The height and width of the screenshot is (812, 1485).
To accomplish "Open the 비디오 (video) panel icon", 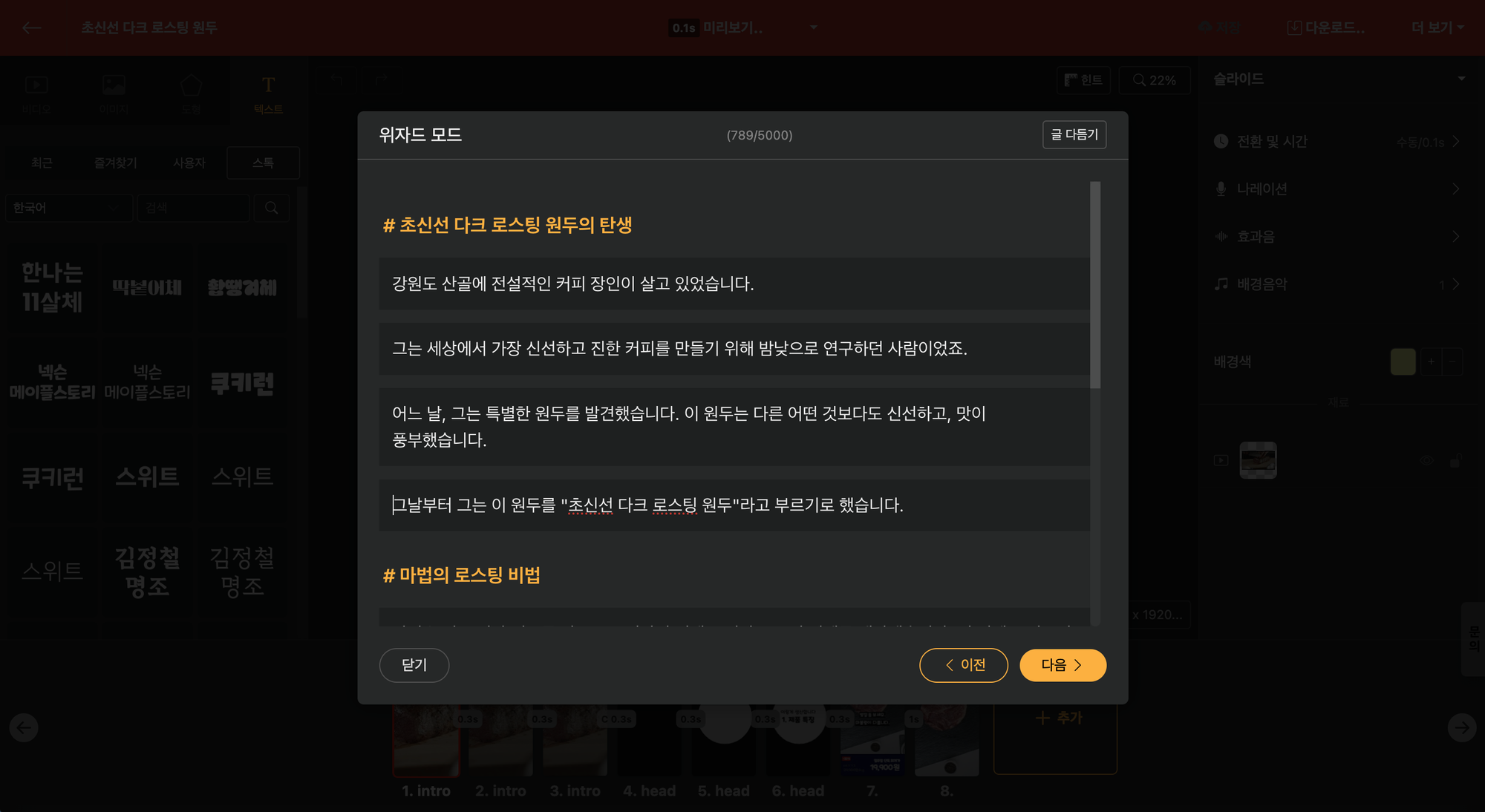I will [x=36, y=85].
